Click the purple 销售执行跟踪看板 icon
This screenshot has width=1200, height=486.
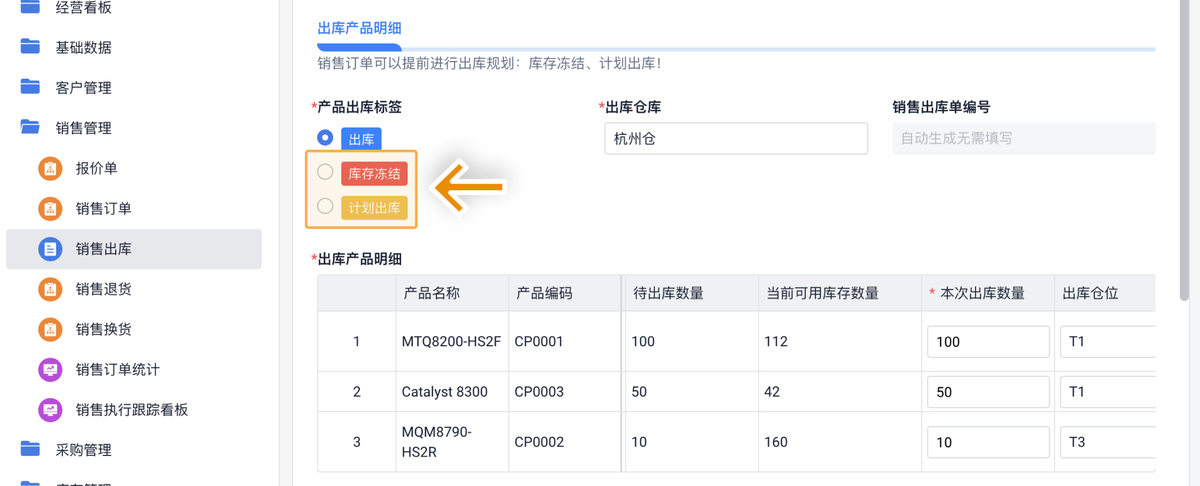tap(50, 409)
